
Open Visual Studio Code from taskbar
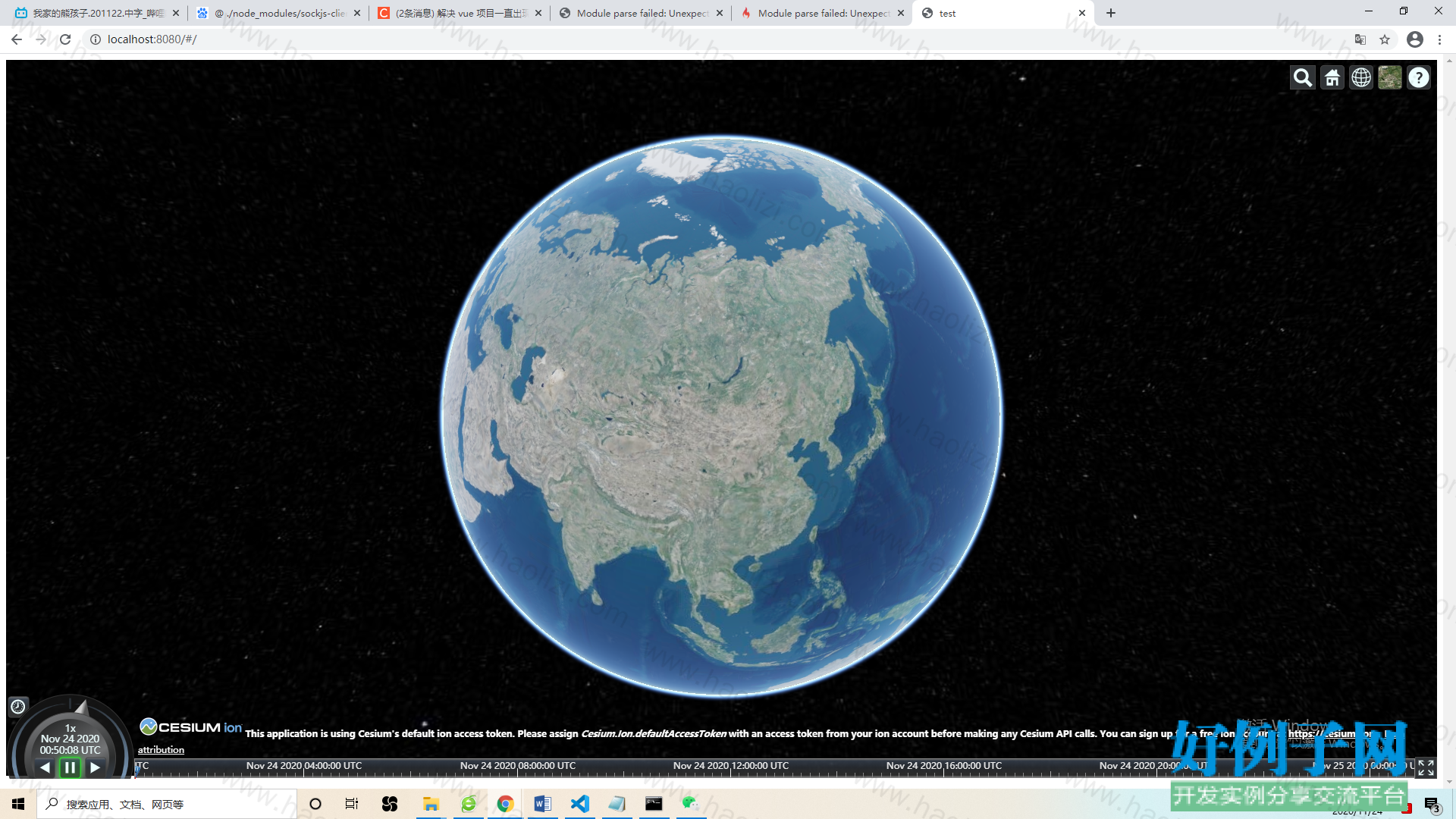click(x=579, y=804)
